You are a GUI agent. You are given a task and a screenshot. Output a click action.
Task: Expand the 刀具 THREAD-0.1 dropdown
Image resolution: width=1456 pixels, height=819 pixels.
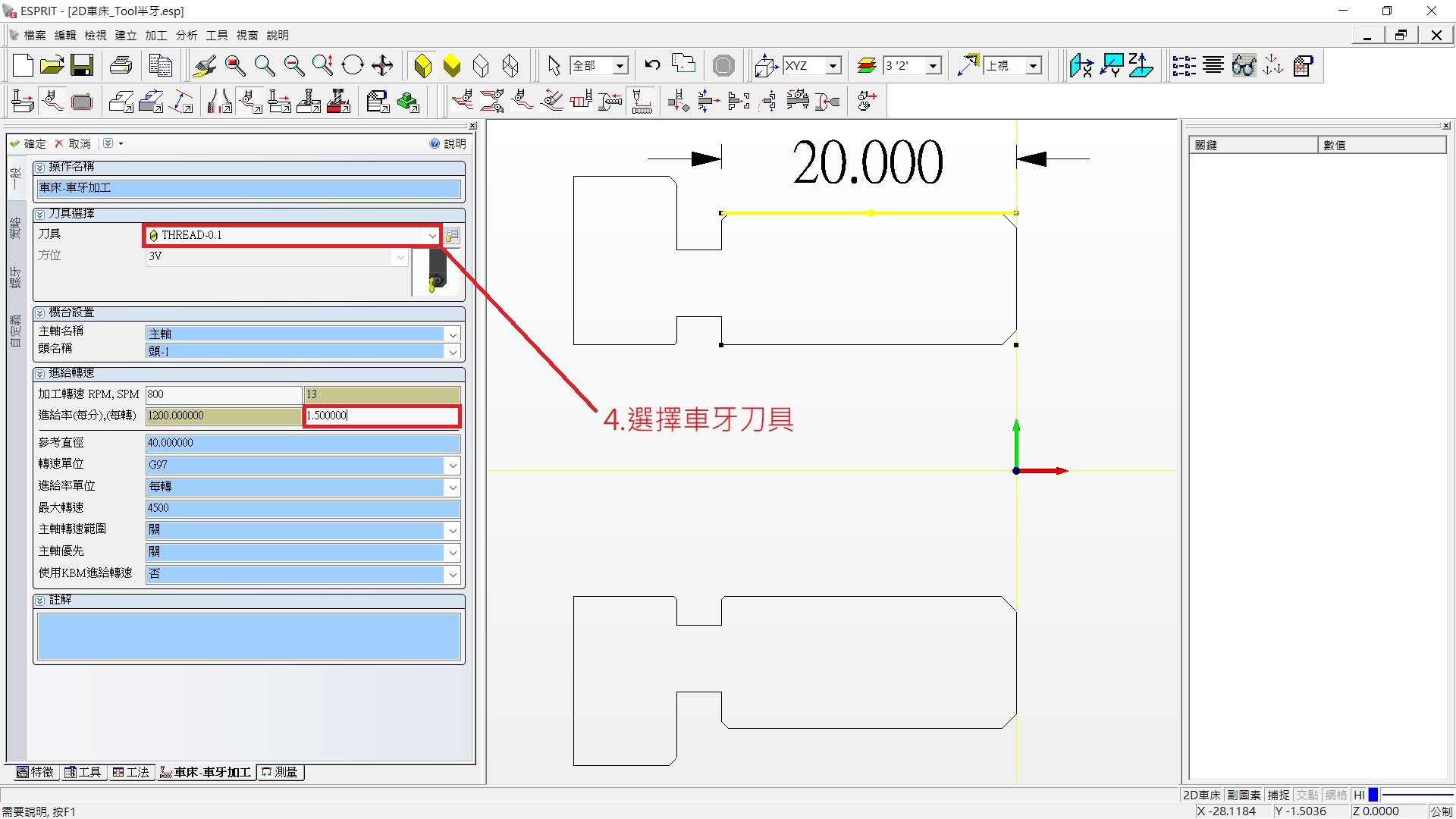(431, 236)
